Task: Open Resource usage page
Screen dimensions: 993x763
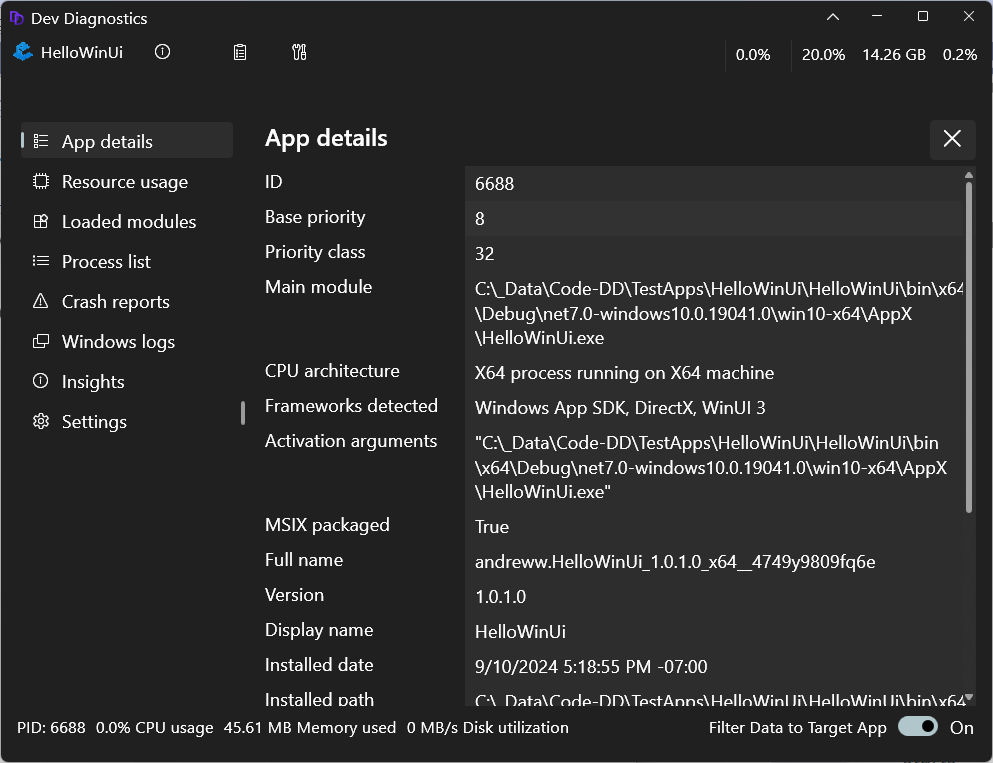Action: (127, 182)
